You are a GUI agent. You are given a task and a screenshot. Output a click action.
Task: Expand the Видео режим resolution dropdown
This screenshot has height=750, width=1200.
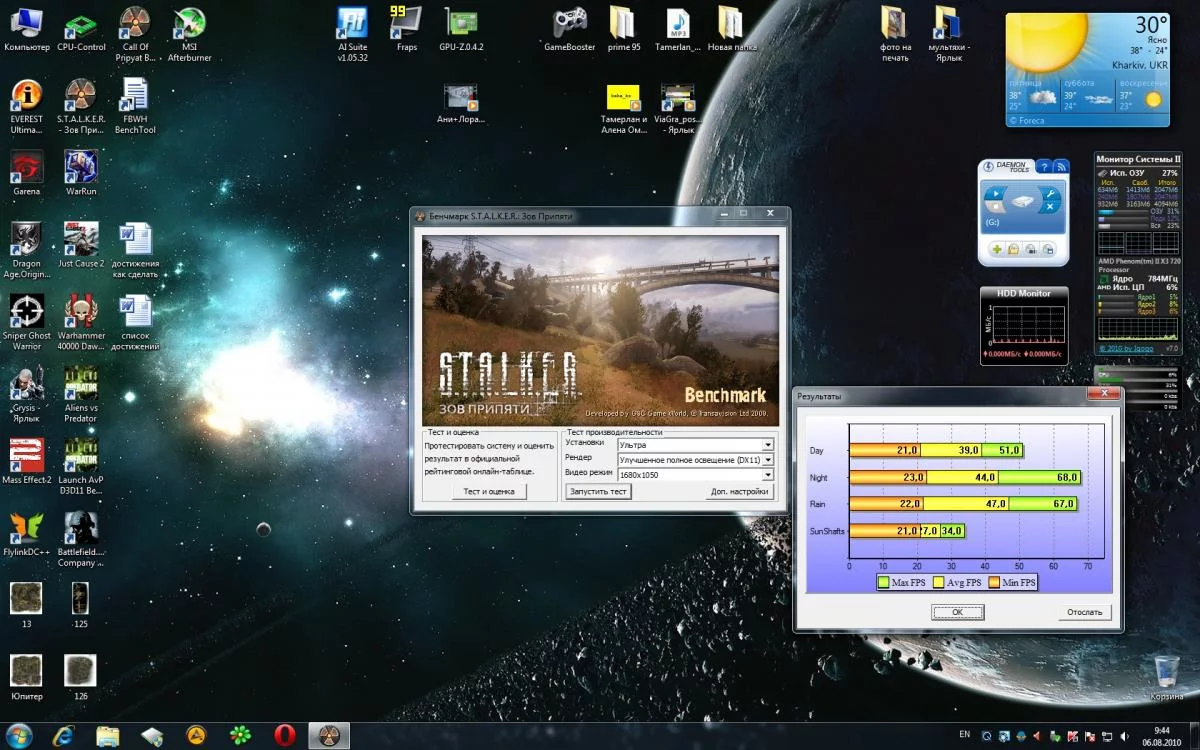(x=767, y=475)
